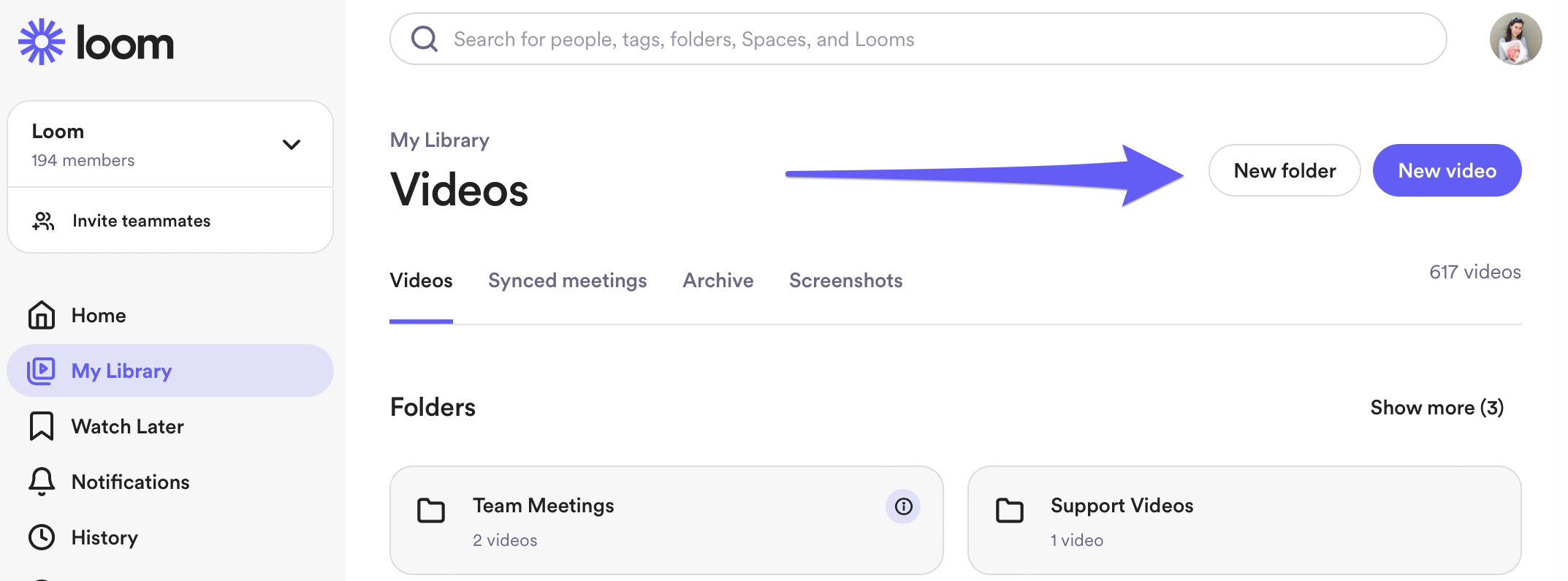Show more folders
Image resolution: width=1568 pixels, height=581 pixels.
pyautogui.click(x=1436, y=408)
